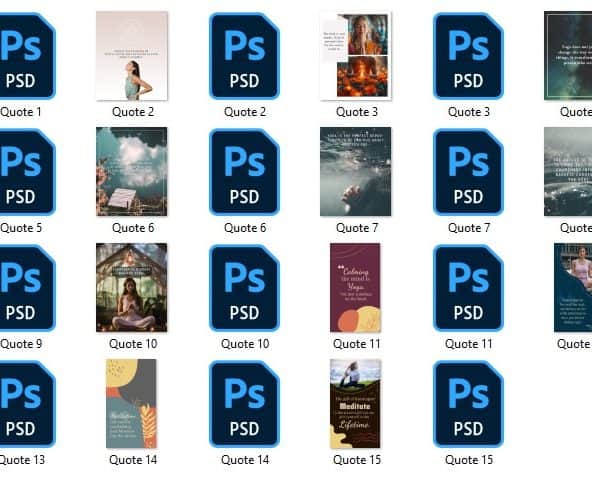
Task: Select the Quote 14 Photoshop PSD icon
Action: tap(244, 404)
